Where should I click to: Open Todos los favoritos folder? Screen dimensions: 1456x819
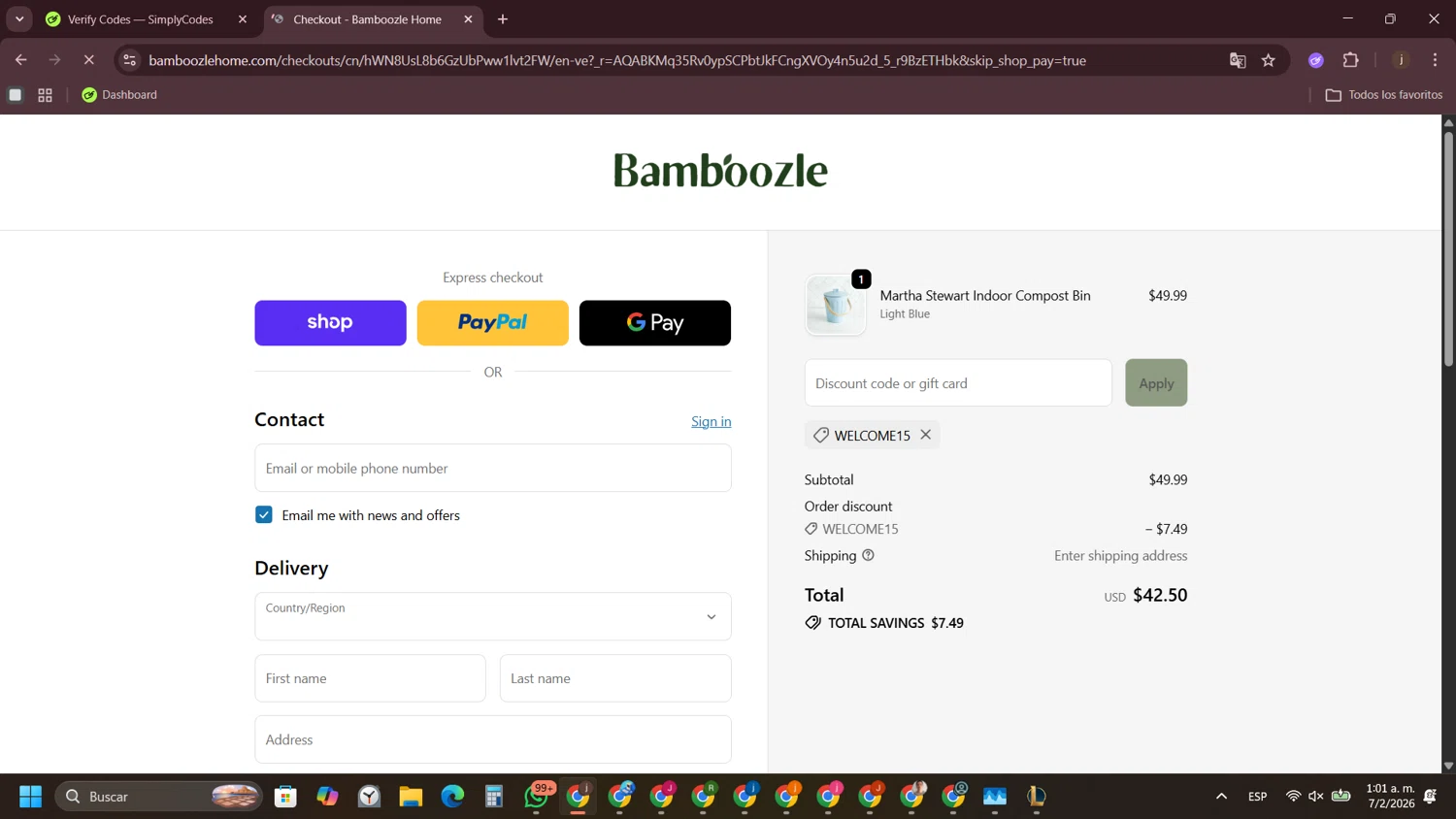pyautogui.click(x=1384, y=95)
